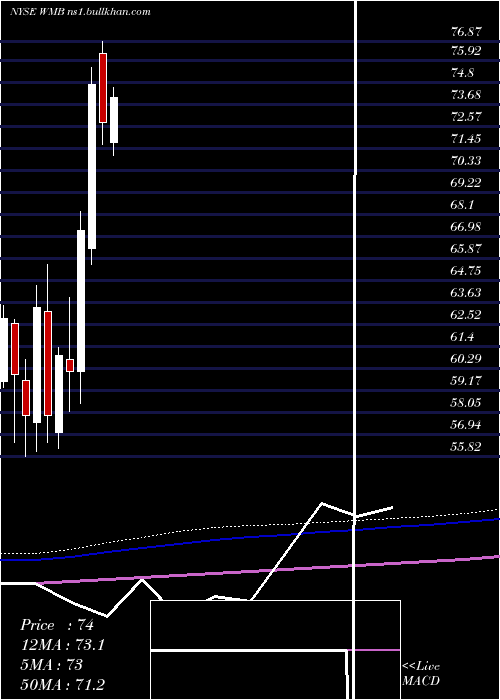Select the 75.92 price axis label
Image resolution: width=500 pixels, height=700 pixels.
pyautogui.click(x=466, y=50)
